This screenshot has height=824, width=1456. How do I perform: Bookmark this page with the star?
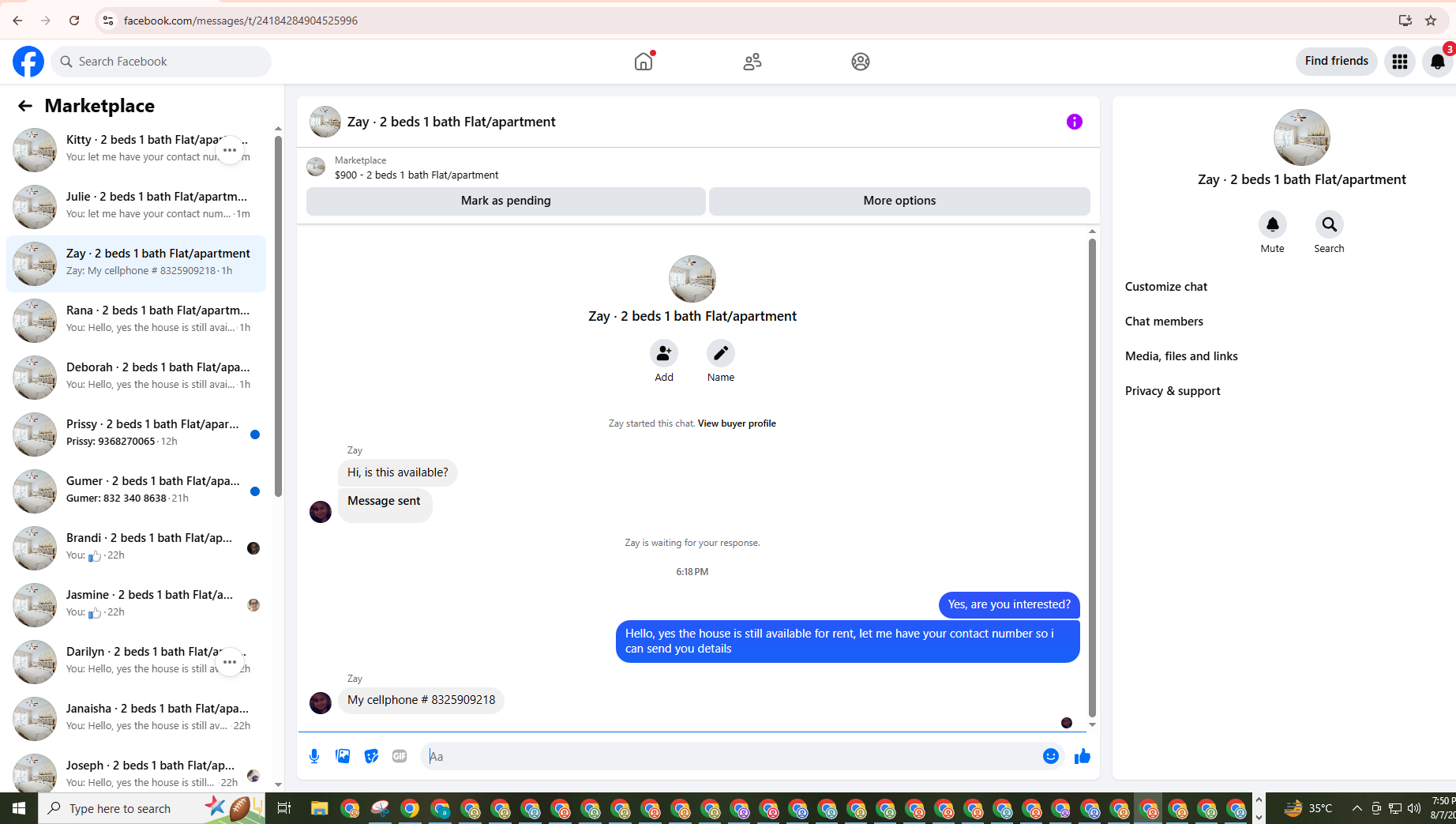[1431, 21]
